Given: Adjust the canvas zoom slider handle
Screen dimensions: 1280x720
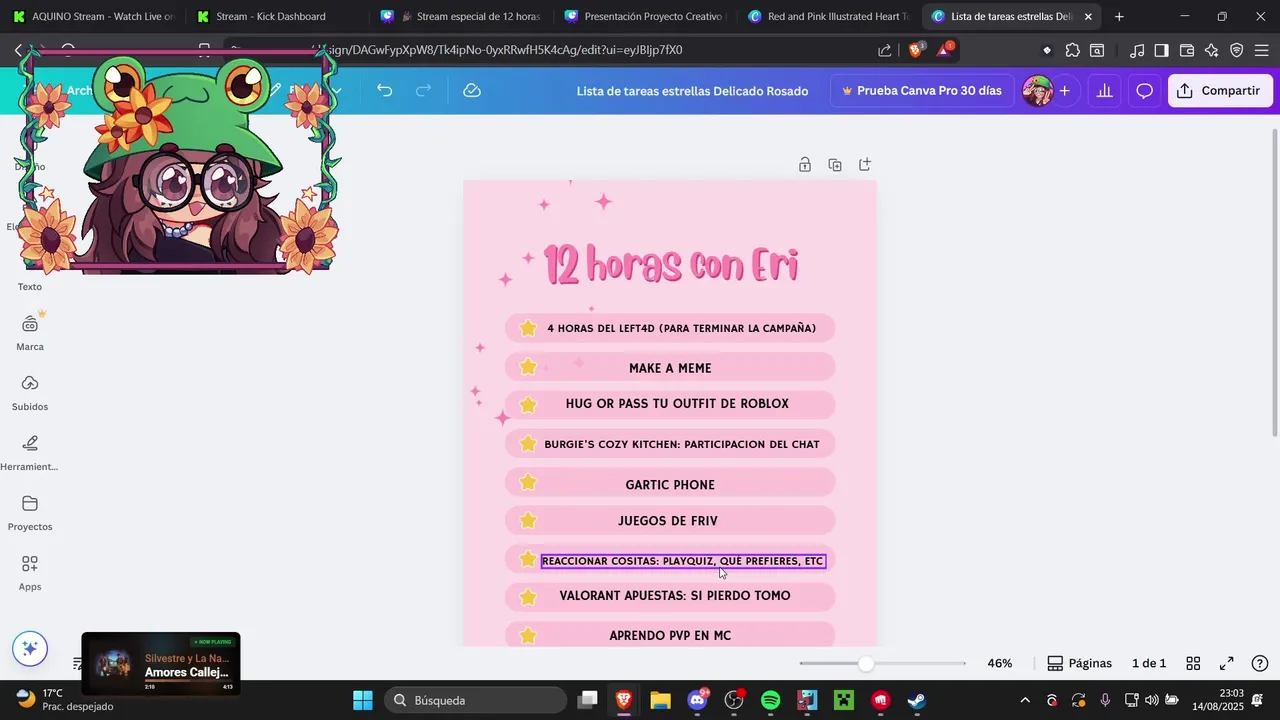Looking at the screenshot, I should tap(866, 663).
